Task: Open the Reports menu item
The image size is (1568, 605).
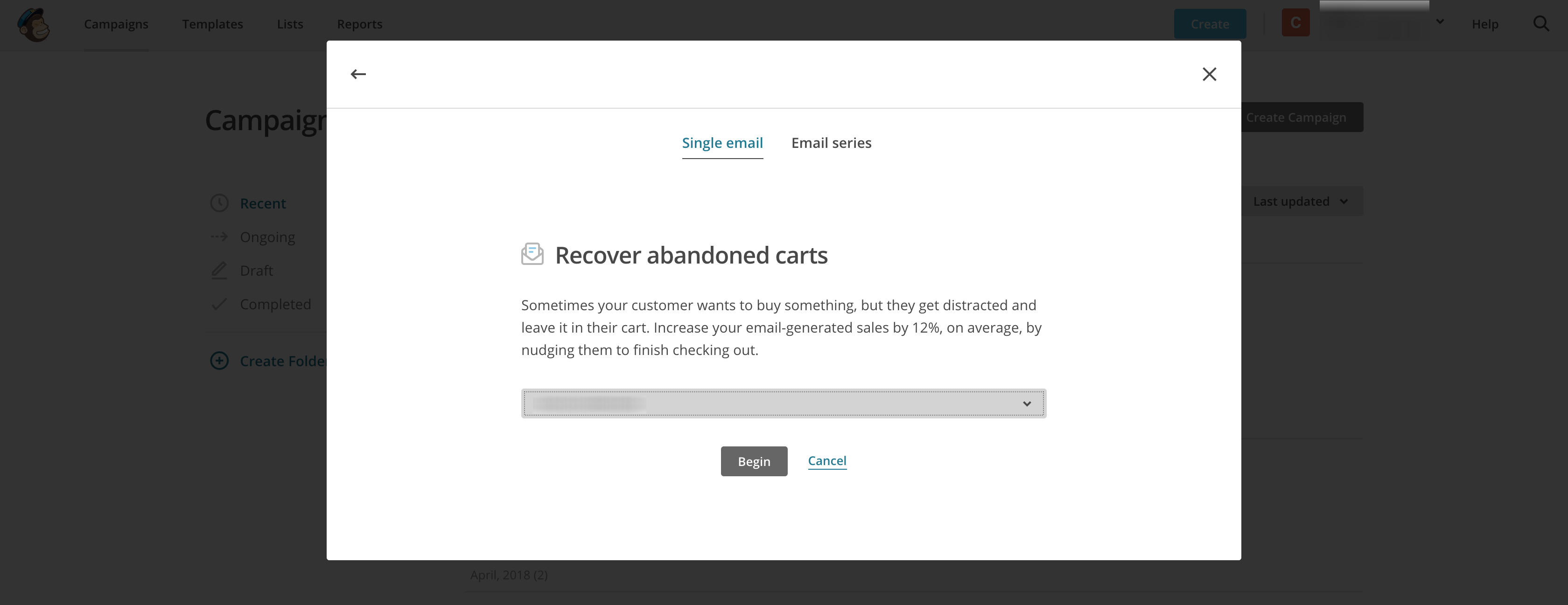Action: point(360,24)
